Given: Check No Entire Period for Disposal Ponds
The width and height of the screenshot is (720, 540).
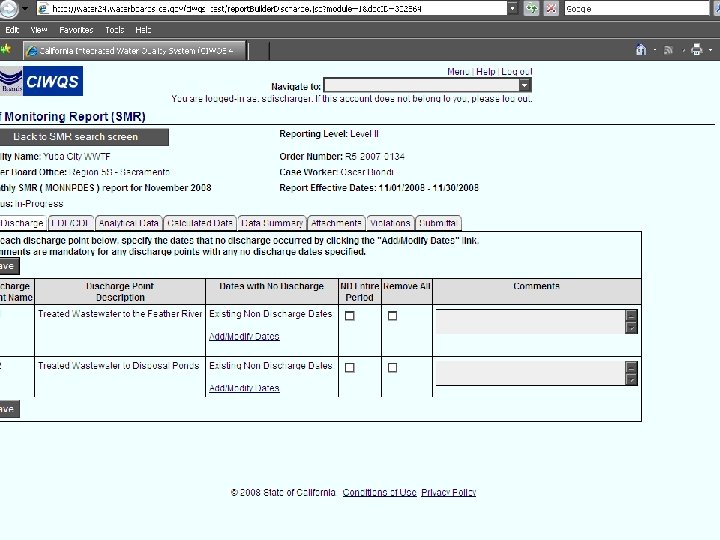Looking at the screenshot, I should click(x=350, y=368).
